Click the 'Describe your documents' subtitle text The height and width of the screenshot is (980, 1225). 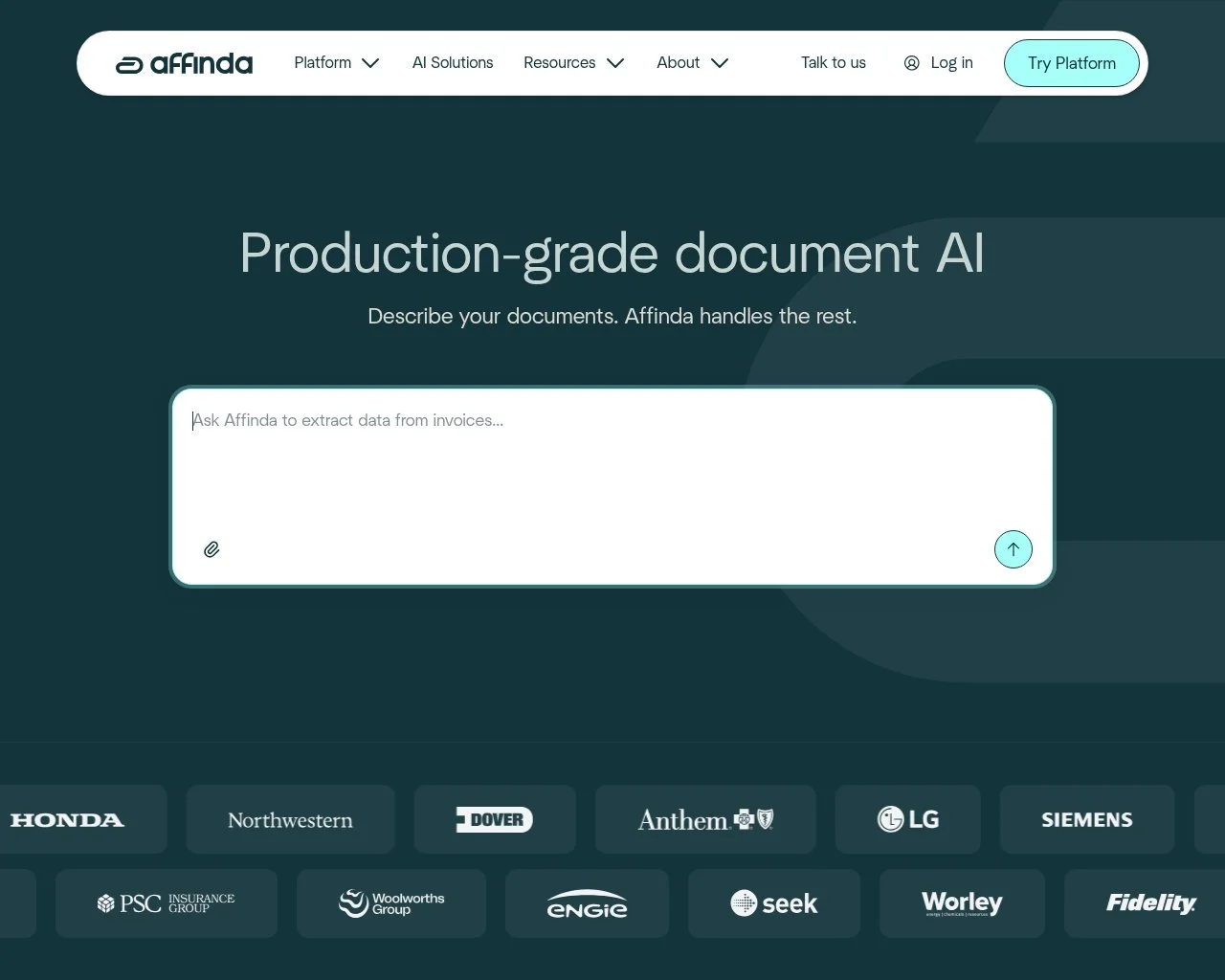612,317
